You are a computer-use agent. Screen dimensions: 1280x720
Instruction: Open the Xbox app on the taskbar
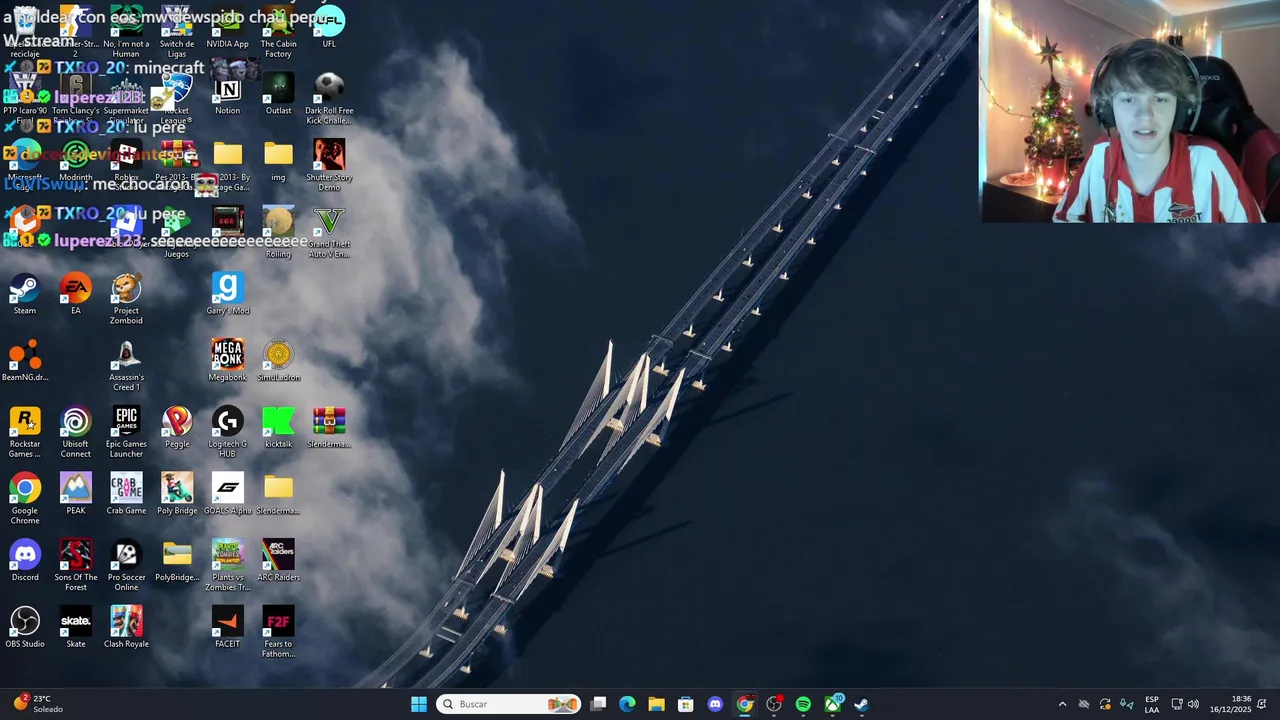(832, 704)
